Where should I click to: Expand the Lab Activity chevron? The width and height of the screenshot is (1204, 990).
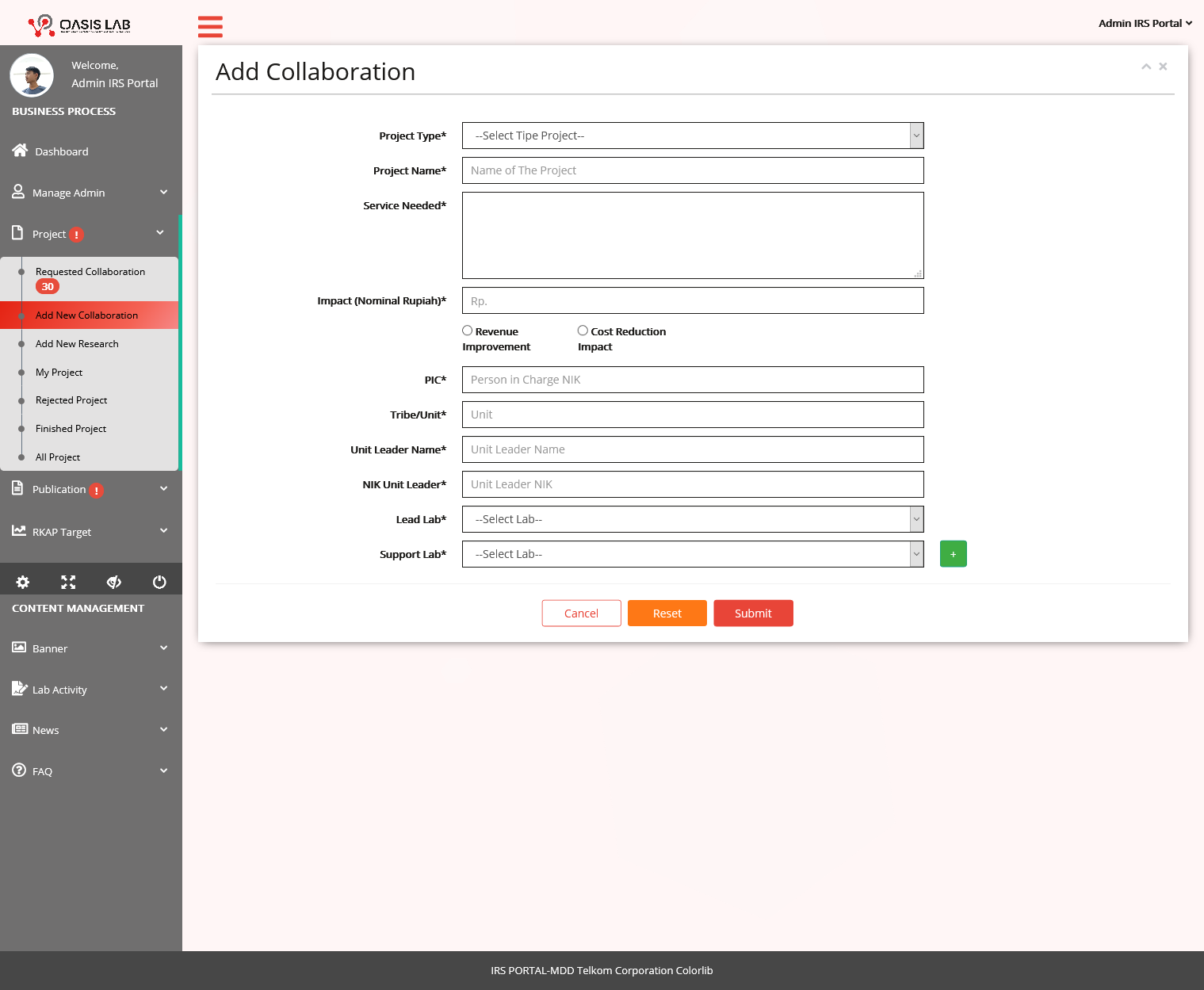click(163, 688)
